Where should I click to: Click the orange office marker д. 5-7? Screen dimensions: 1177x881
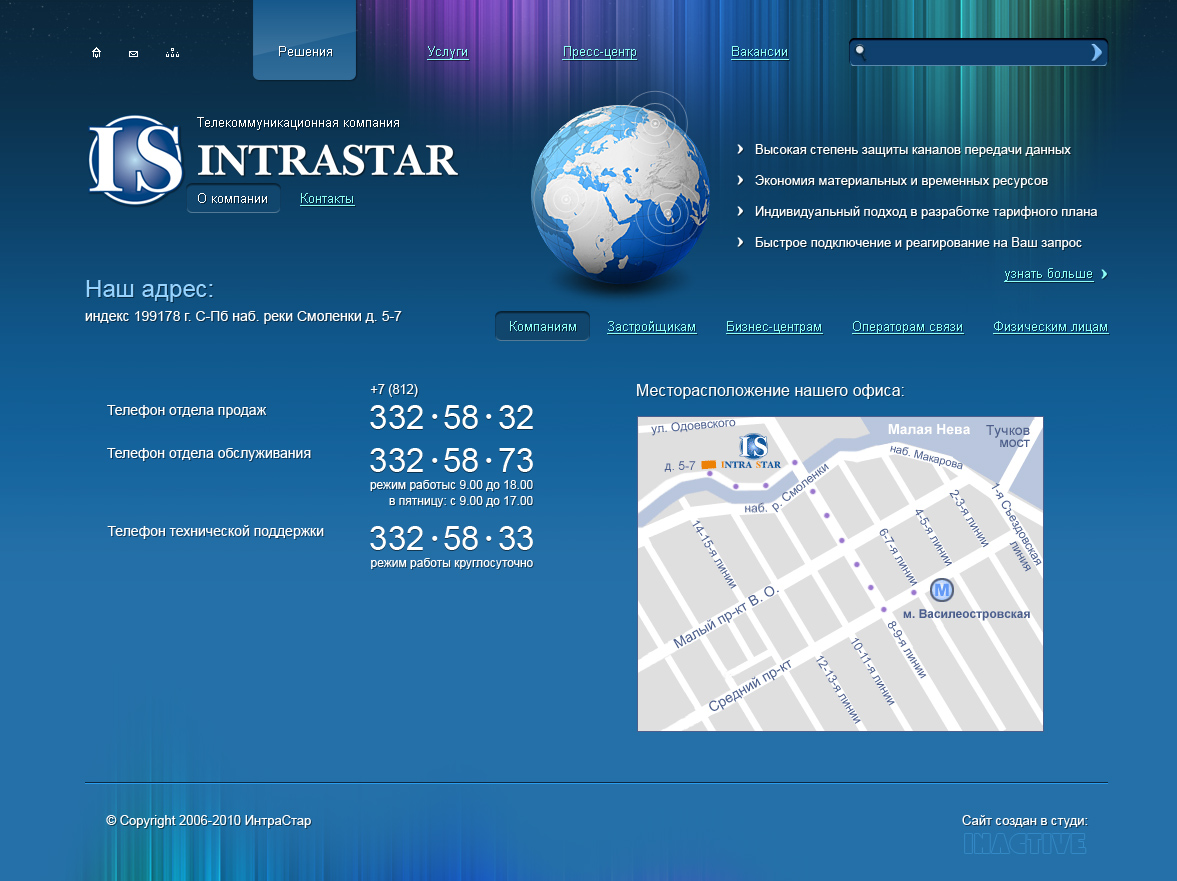709,463
